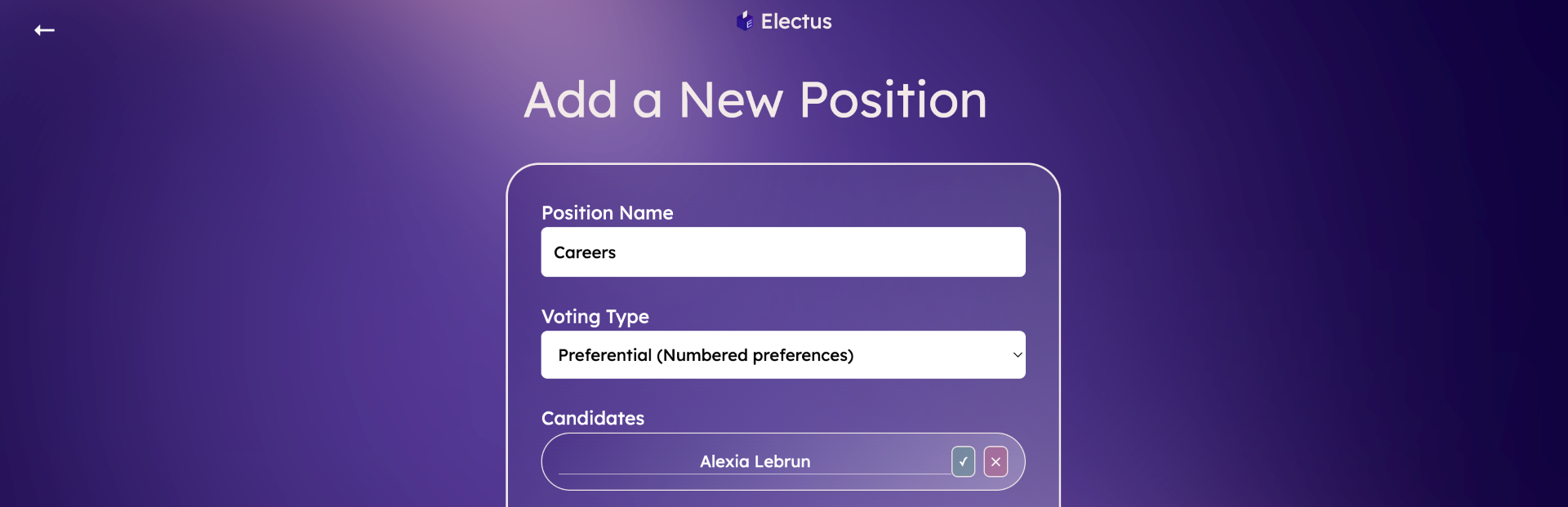
Task: Go back using the left arrow
Action: click(44, 30)
